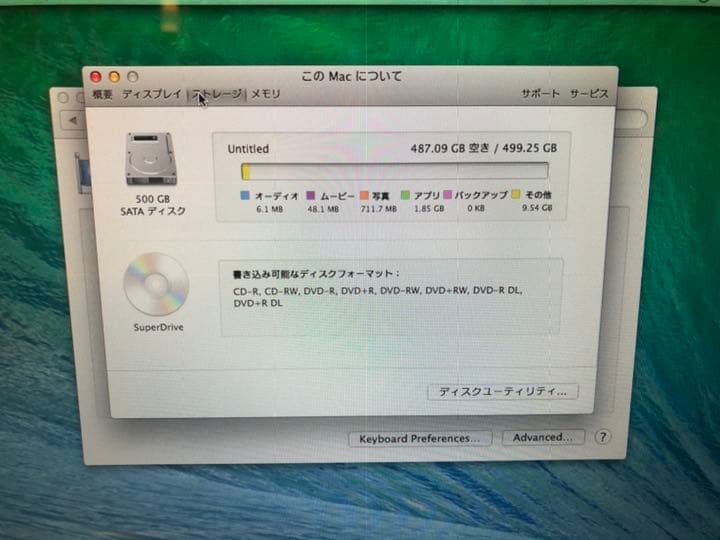The image size is (720, 540).
Task: Click the back arrow in rear window toolbar
Action: [x=72, y=120]
